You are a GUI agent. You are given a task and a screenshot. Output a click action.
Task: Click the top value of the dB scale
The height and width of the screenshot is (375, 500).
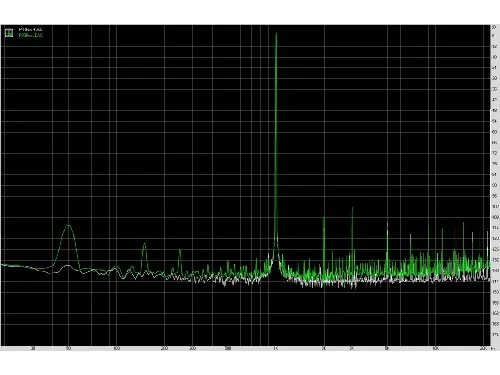(494, 27)
